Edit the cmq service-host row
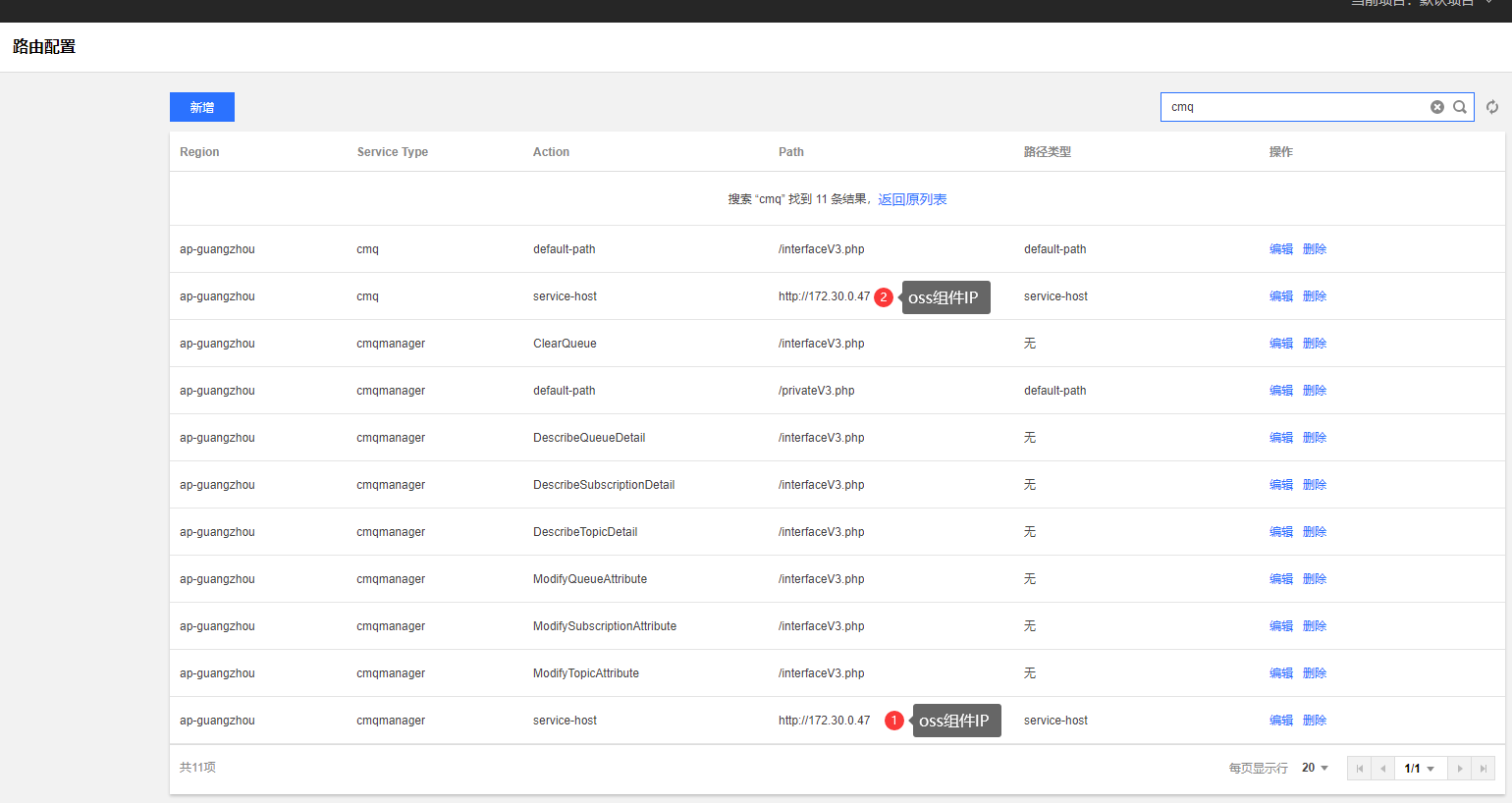 (1281, 296)
